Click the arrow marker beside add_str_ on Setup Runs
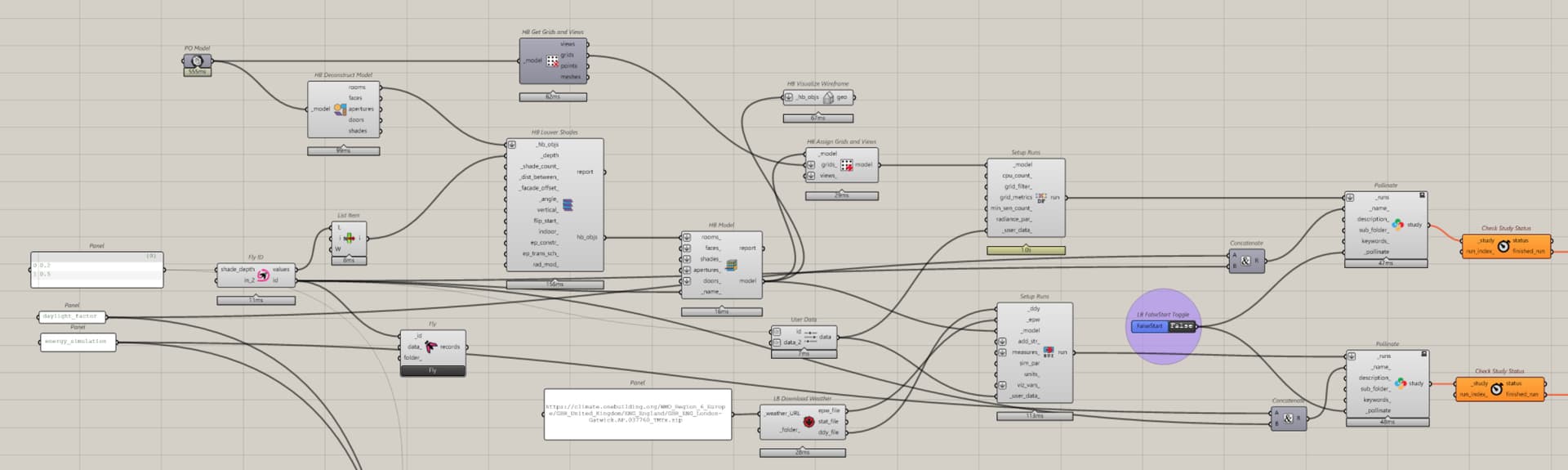The width and height of the screenshot is (1568, 470). pyautogui.click(x=1002, y=342)
